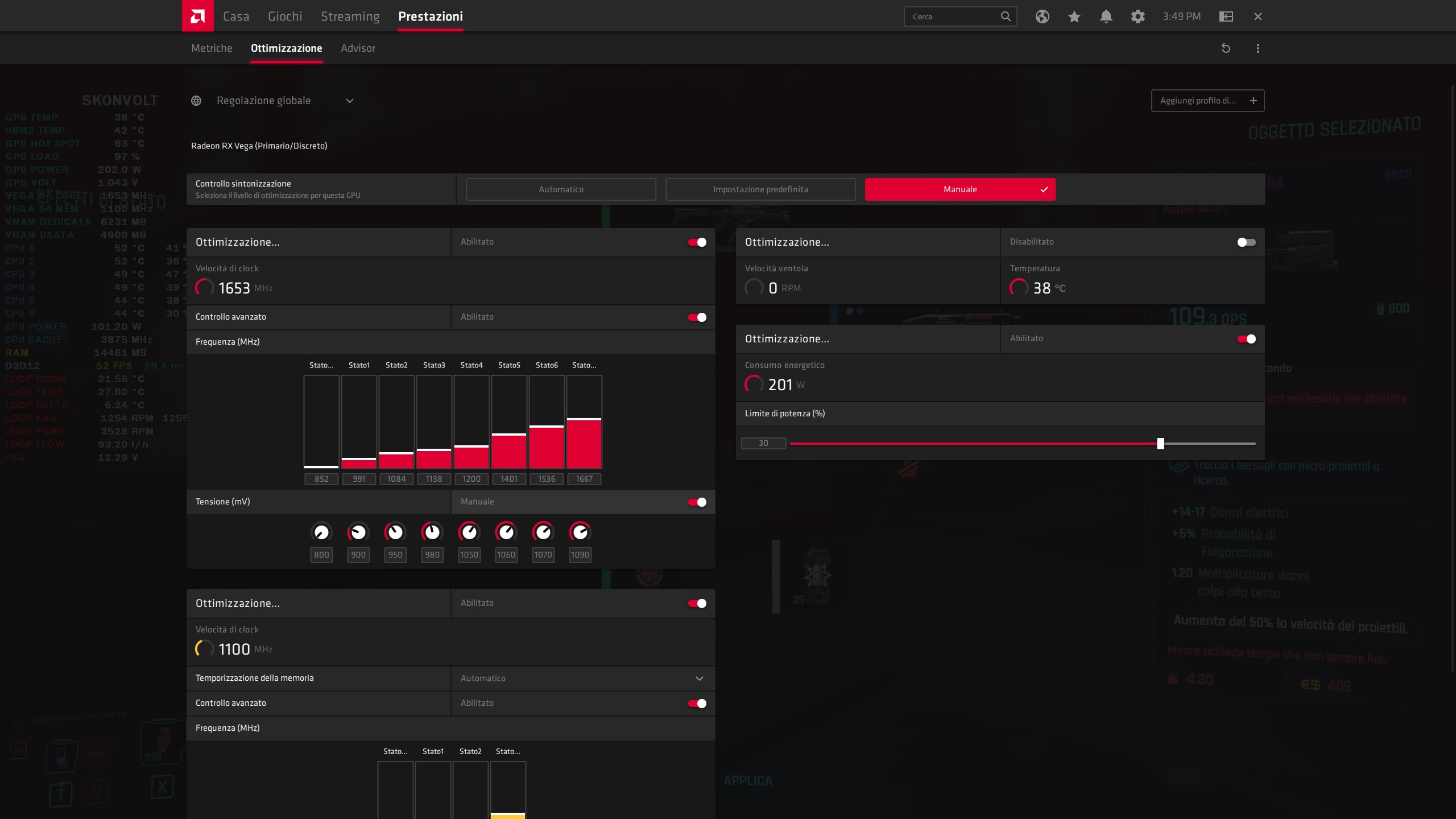Toggle power Ottimizzazione Abilitato switch
The width and height of the screenshot is (1456, 819).
(x=1247, y=339)
